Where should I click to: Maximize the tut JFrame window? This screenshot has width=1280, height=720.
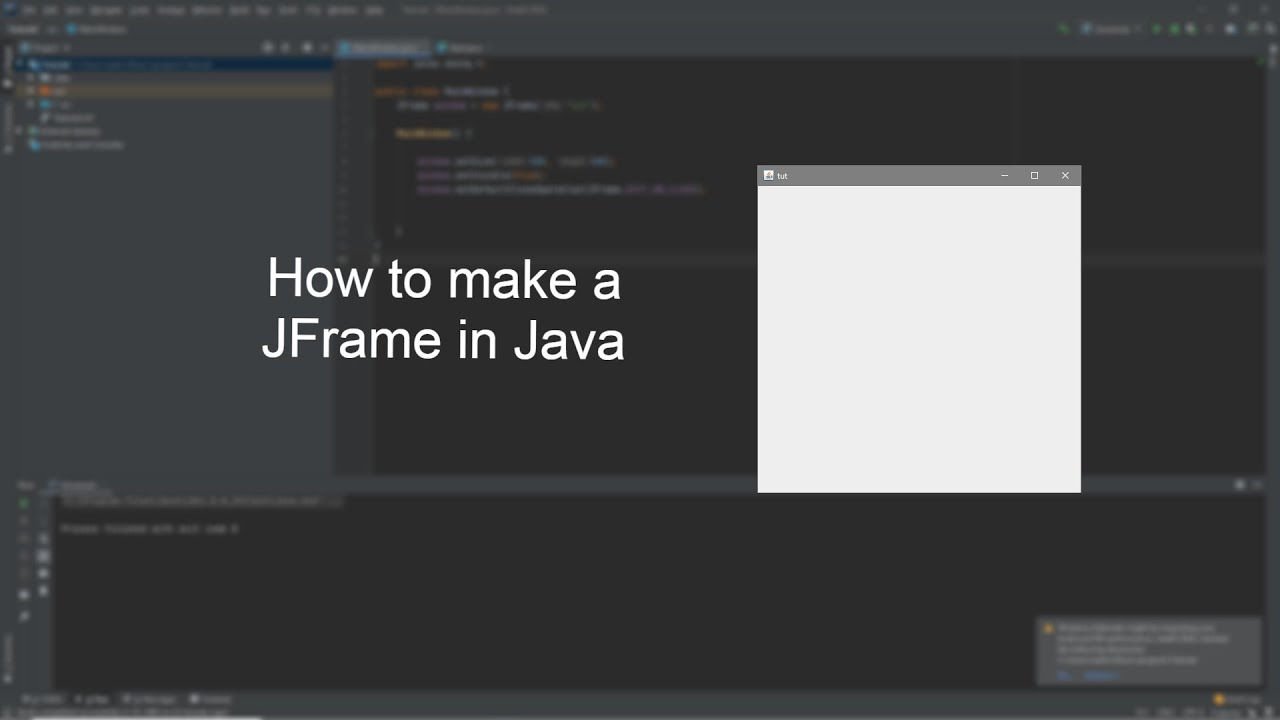click(1034, 176)
